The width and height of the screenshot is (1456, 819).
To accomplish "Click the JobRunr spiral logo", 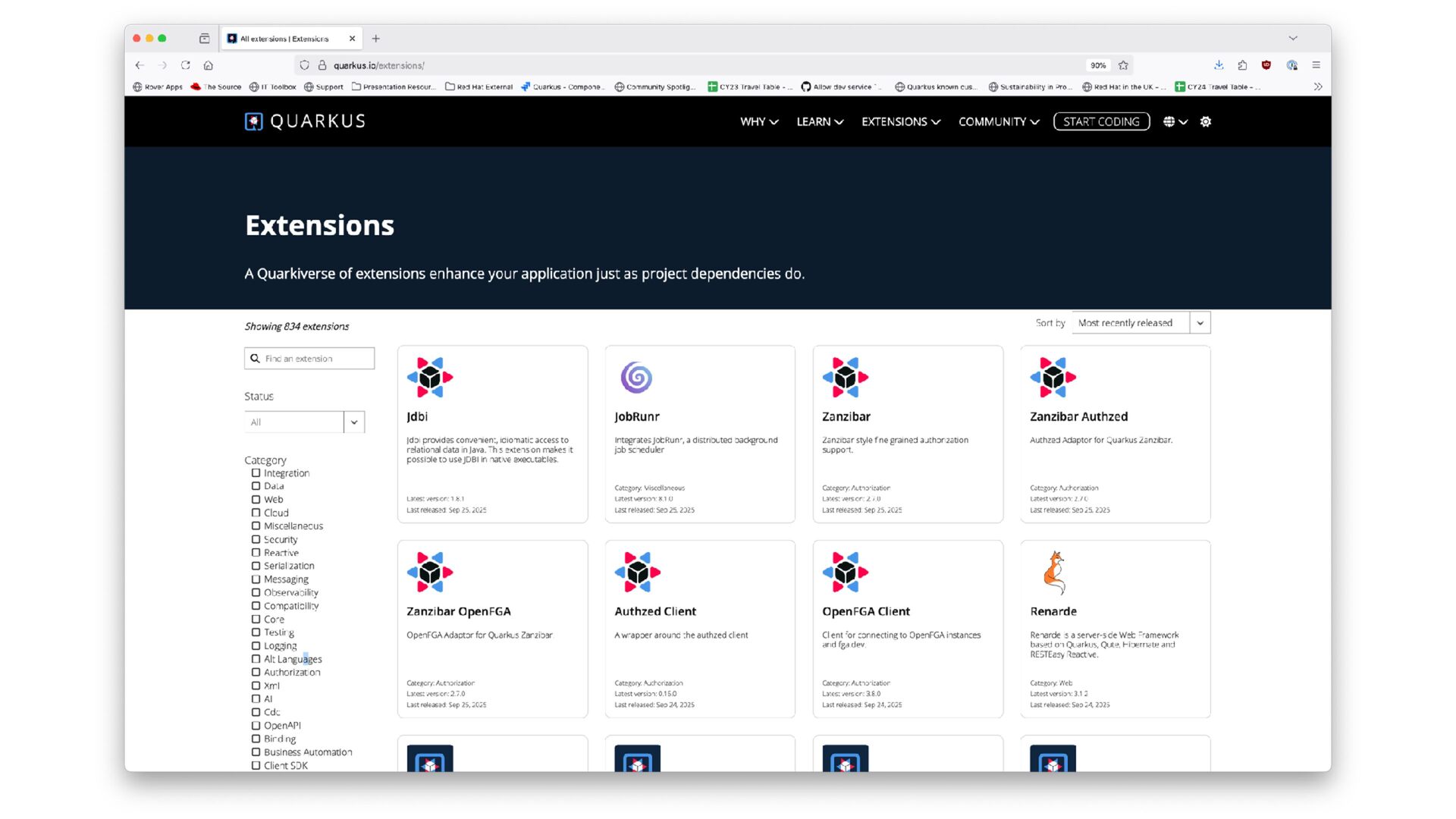I will click(636, 377).
